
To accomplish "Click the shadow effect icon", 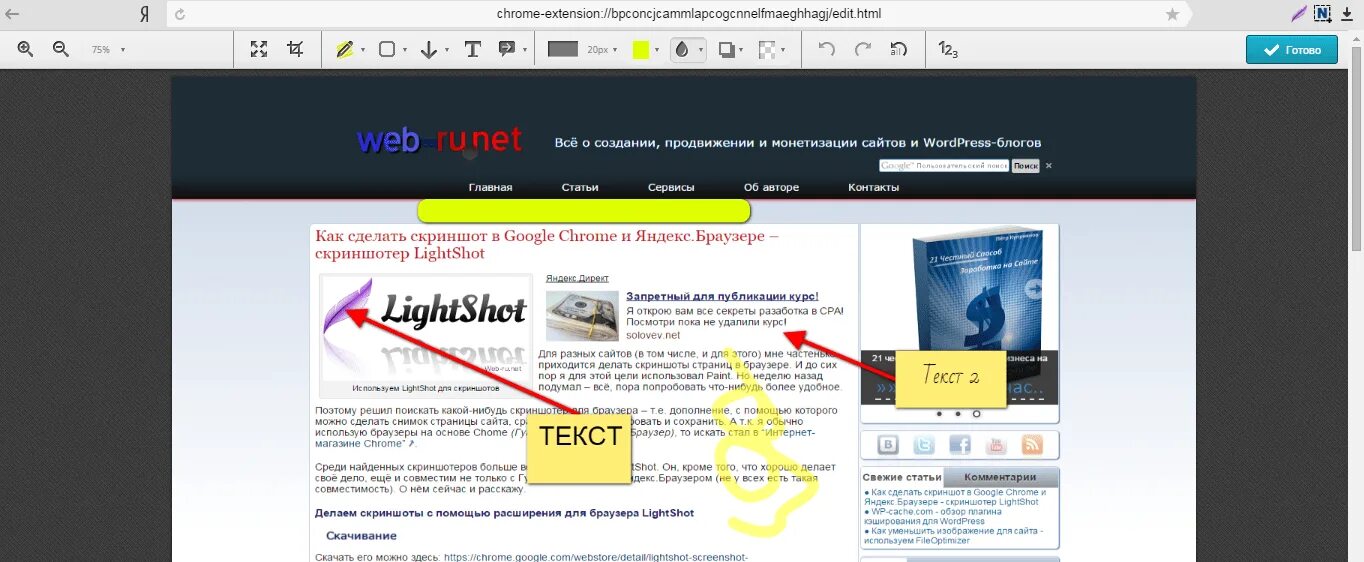I will [x=727, y=49].
